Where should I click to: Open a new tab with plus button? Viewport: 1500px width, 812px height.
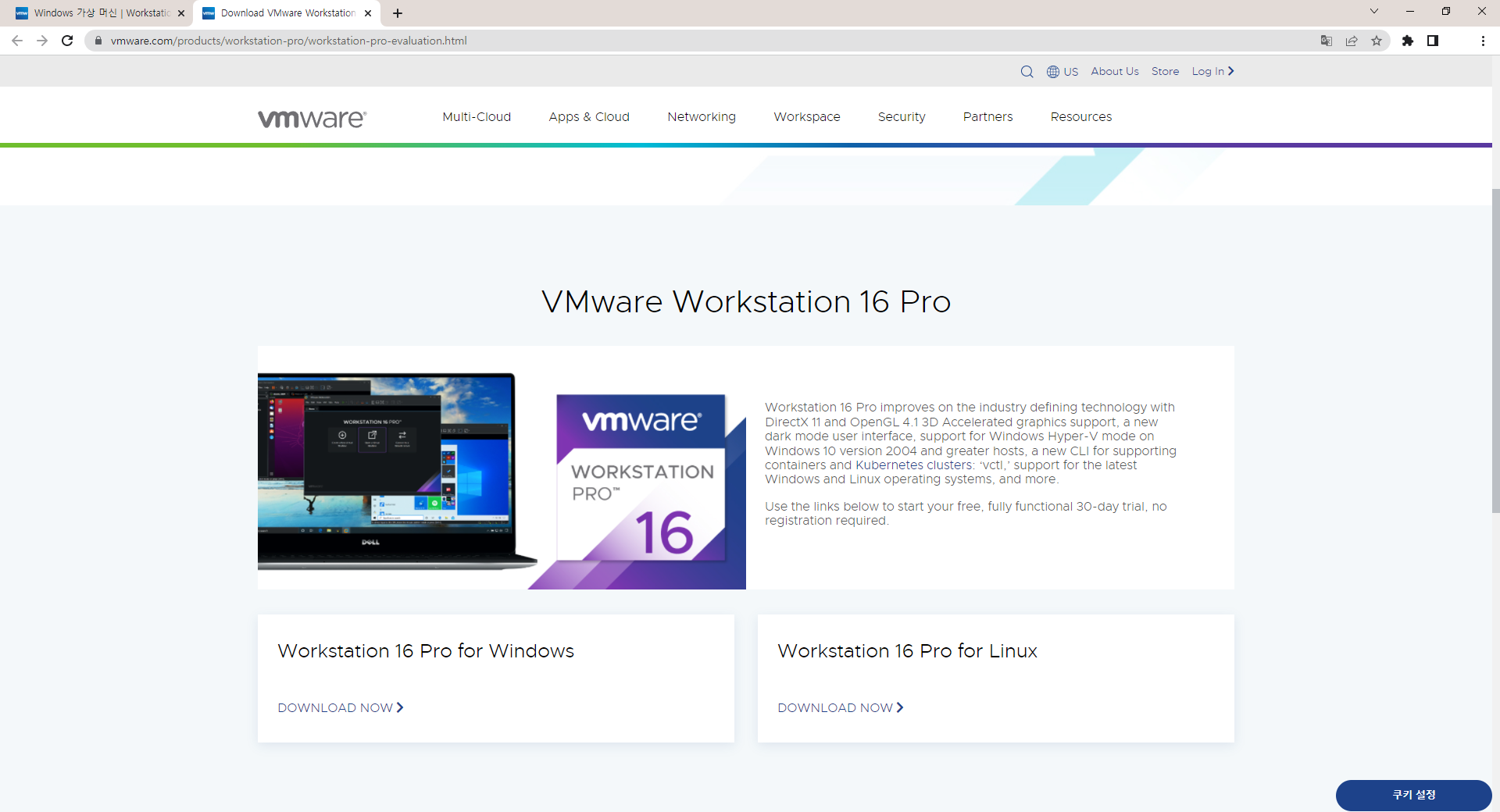(398, 13)
